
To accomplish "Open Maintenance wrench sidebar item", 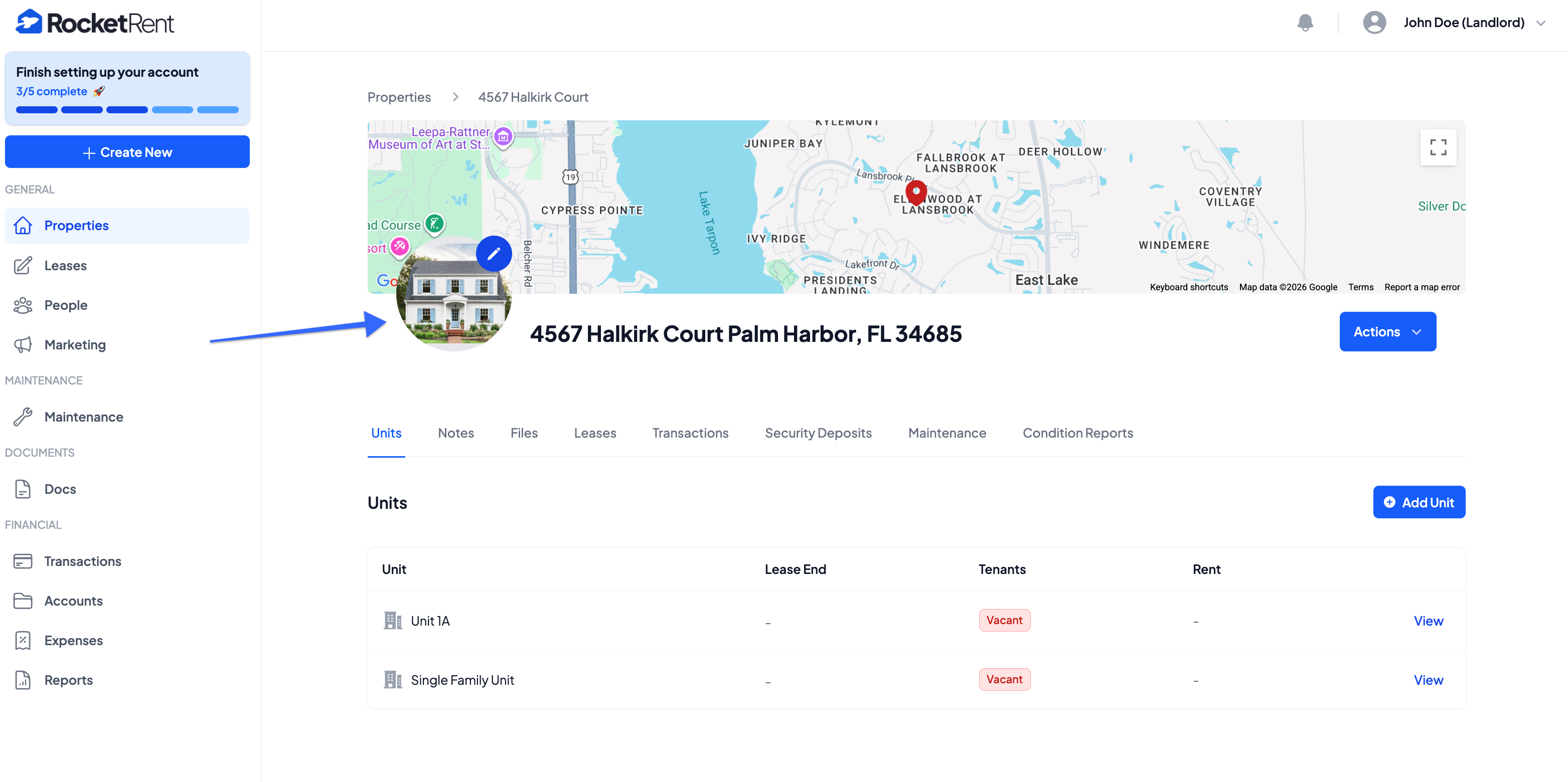I will click(83, 417).
